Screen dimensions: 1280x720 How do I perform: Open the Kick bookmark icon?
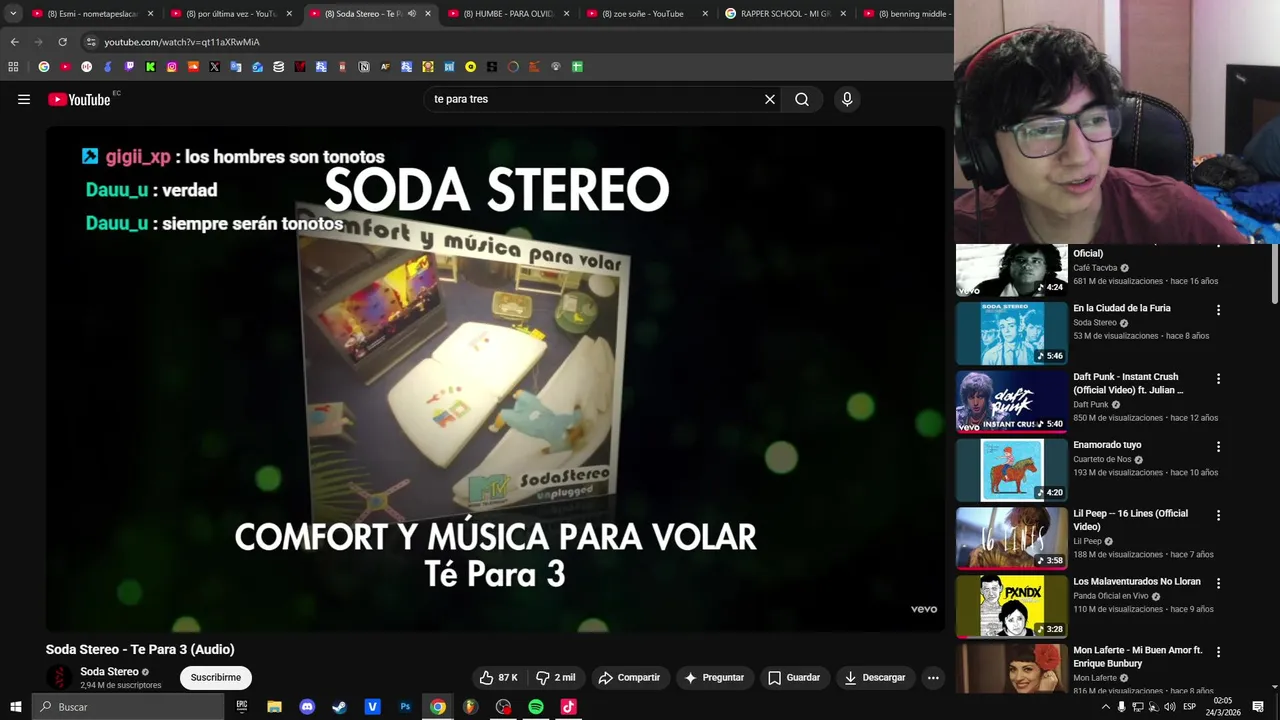[150, 67]
